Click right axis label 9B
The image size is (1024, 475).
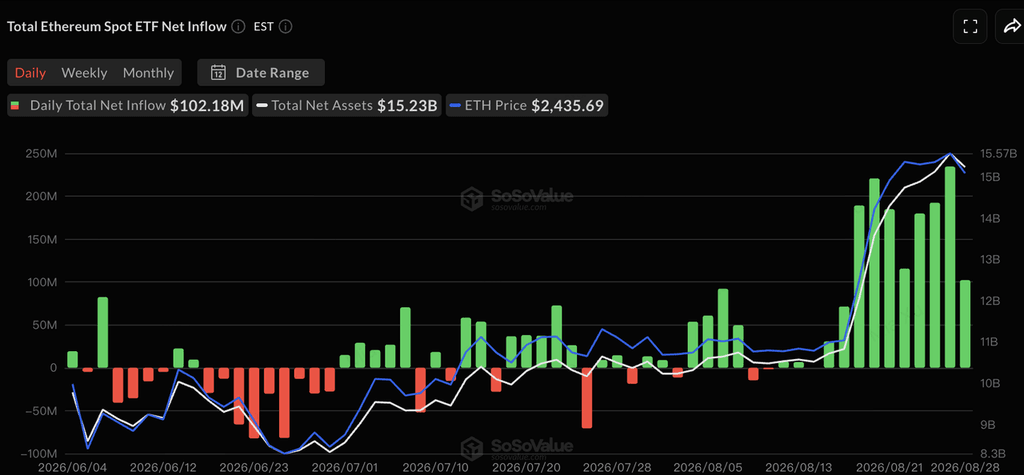988,424
